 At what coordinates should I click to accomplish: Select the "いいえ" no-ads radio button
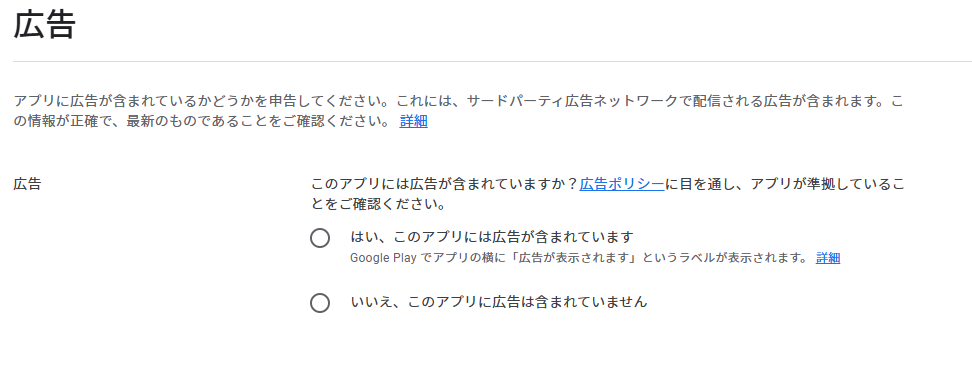[x=320, y=303]
